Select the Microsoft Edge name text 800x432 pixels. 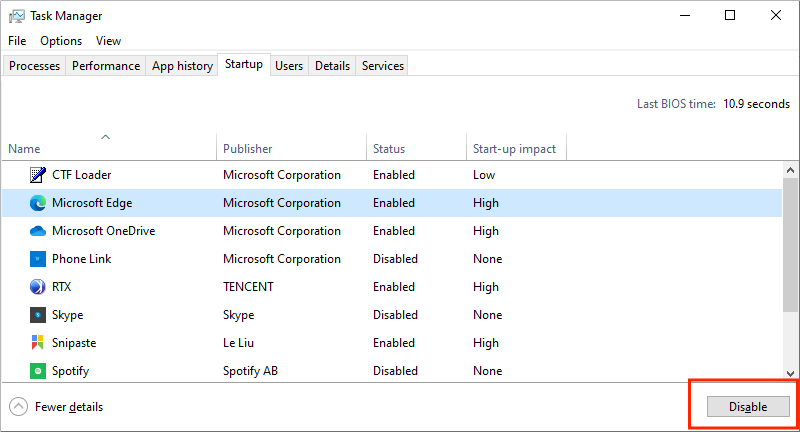(92, 203)
